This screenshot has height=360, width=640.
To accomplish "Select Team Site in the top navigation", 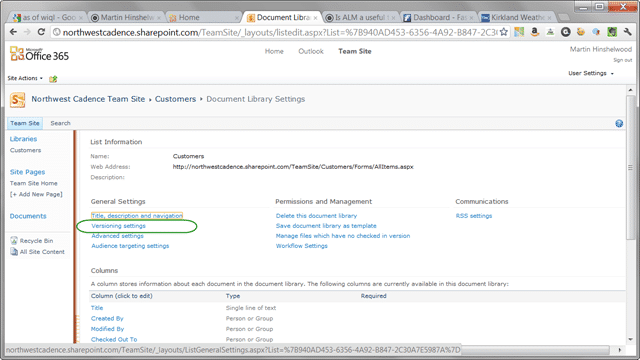I will [x=355, y=51].
